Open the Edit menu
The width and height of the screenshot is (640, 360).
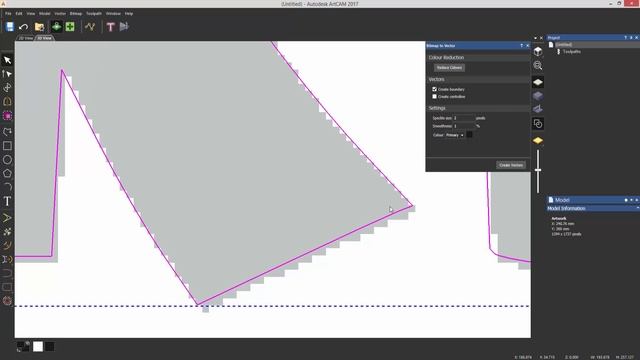click(19, 13)
